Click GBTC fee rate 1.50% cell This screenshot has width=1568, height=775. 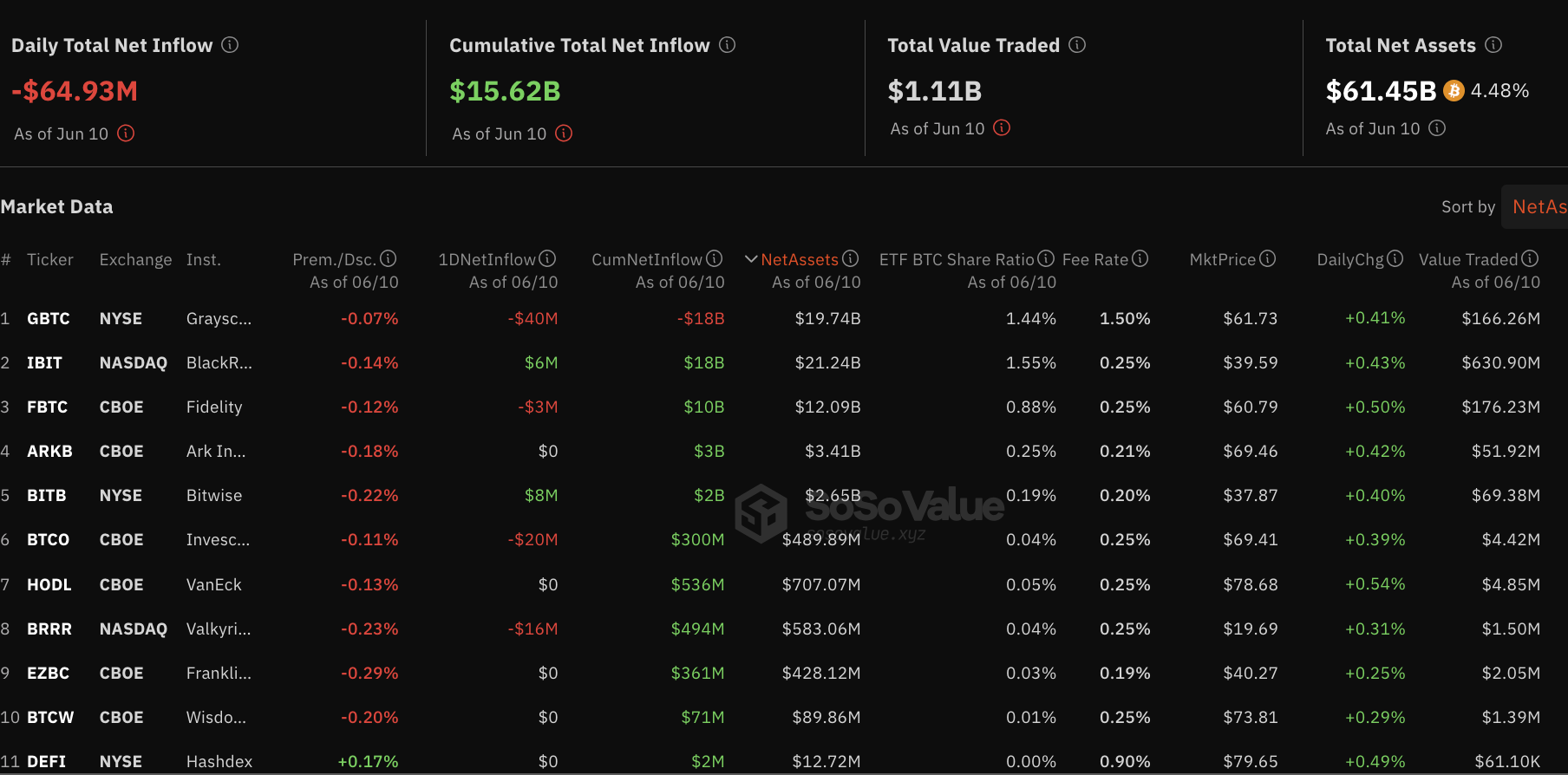pos(1125,318)
